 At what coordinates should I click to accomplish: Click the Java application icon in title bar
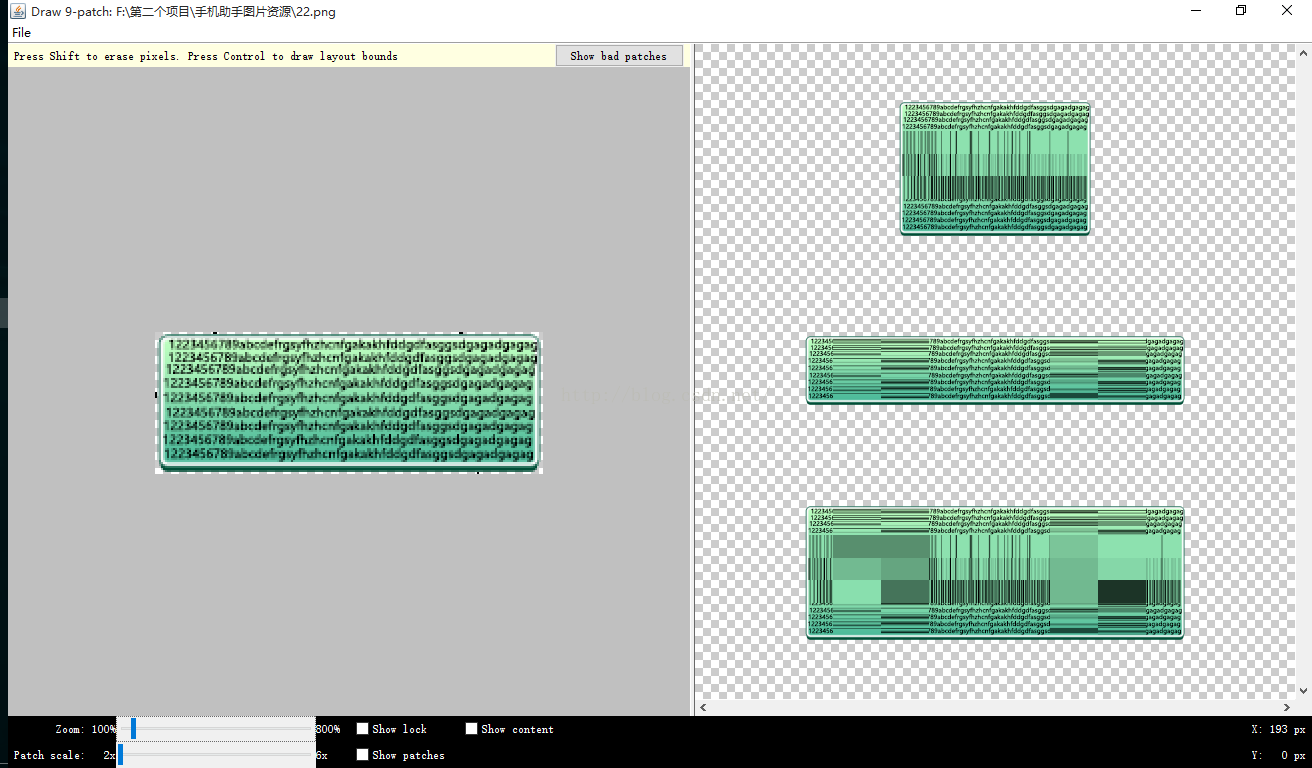[x=18, y=11]
